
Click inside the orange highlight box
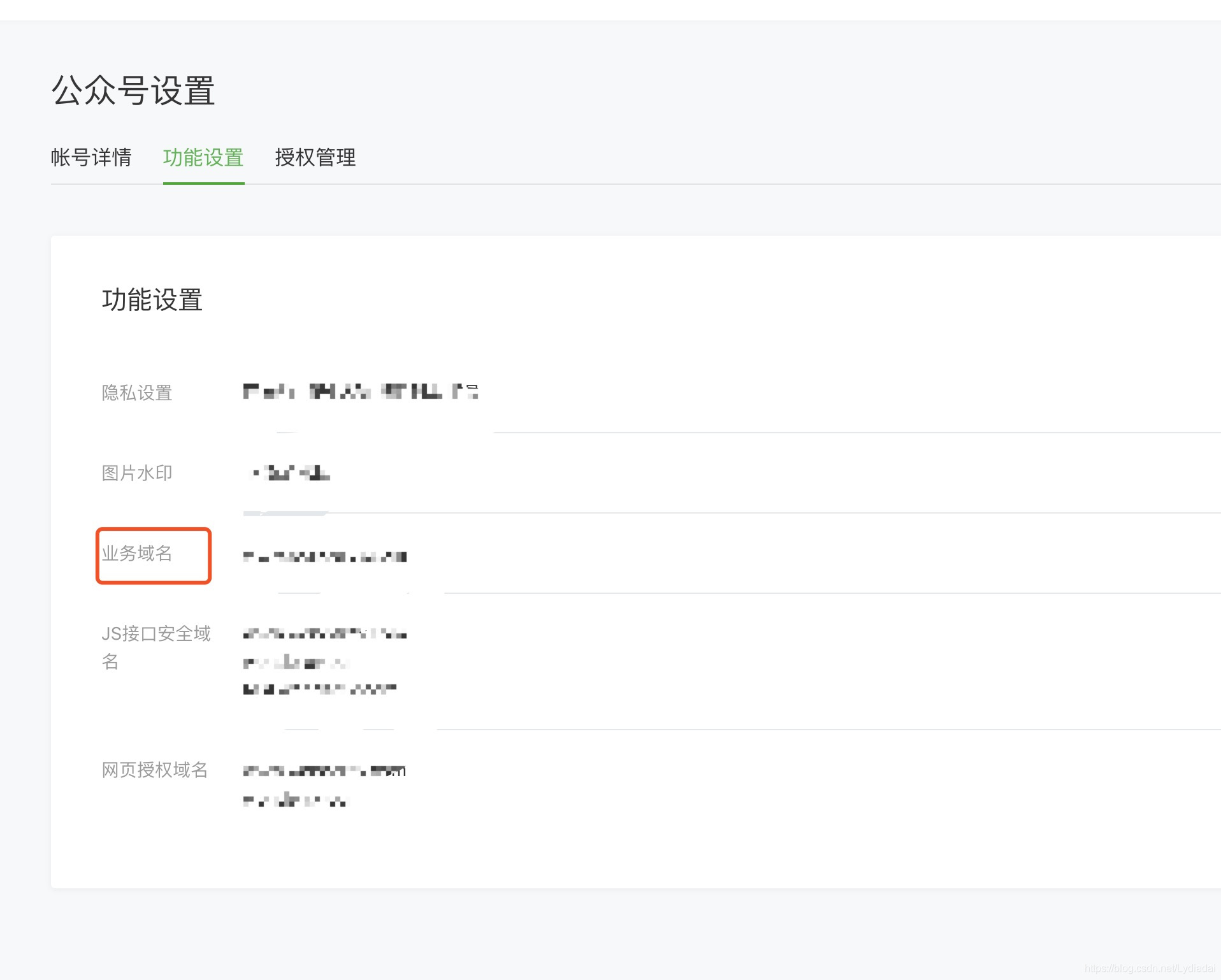click(x=153, y=554)
